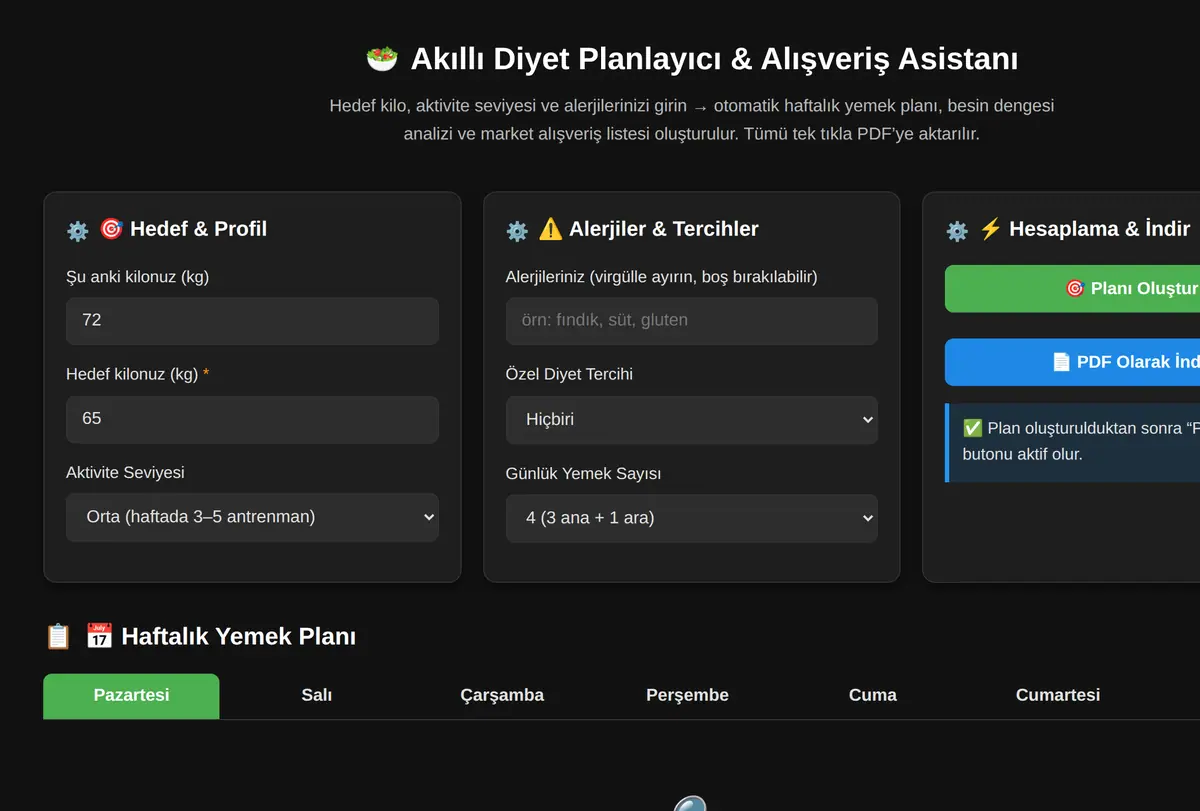
Task: Click clipboard icon next to Haftalık Yemek Planı
Action: (59, 636)
